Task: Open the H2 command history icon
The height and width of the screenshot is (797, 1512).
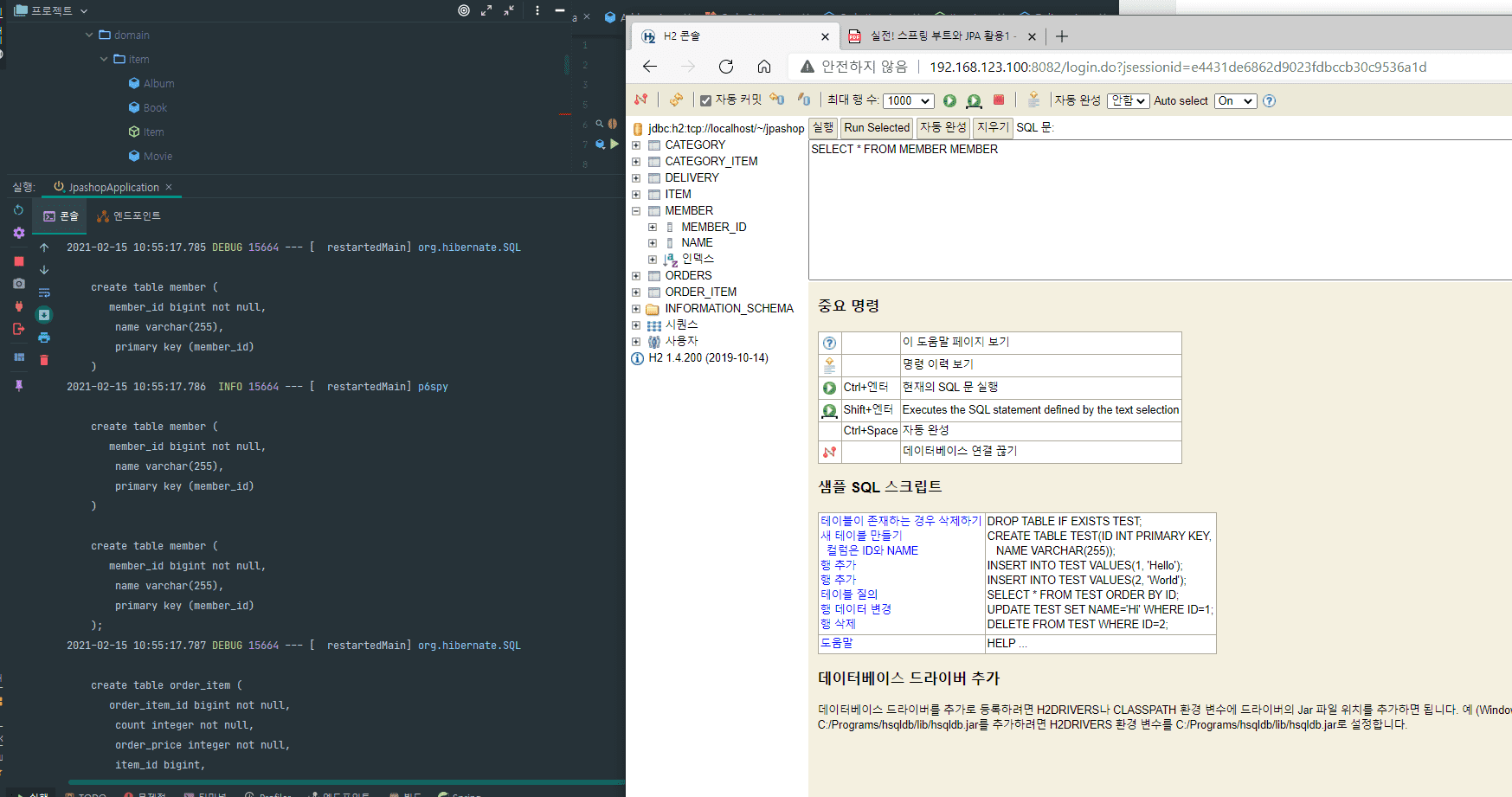Action: point(1033,100)
